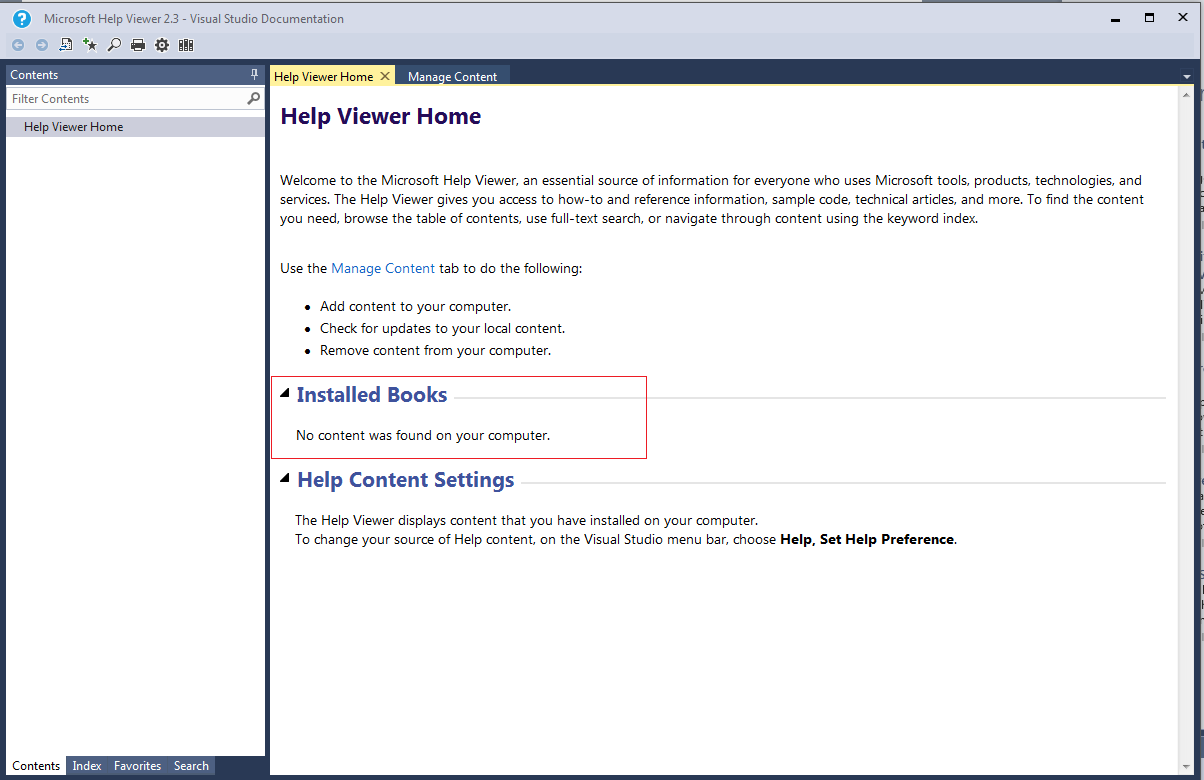Open the Manage Content link
The image size is (1204, 780).
(383, 268)
